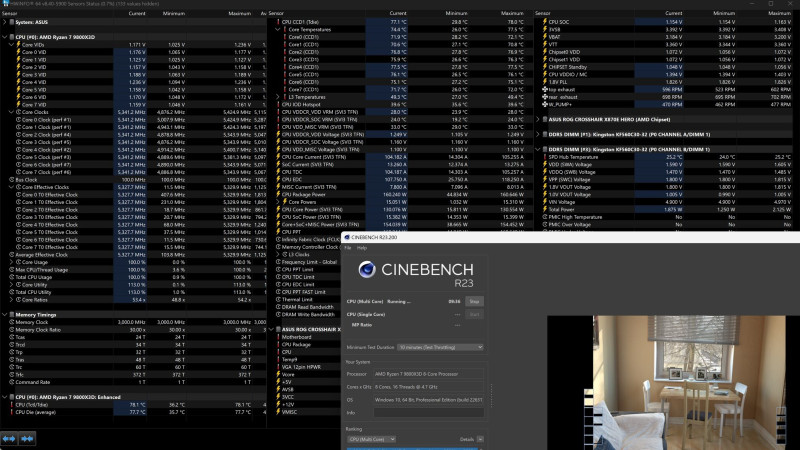This screenshot has height=450, width=800.
Task: Click the thermometer icon beside SPD Hub Temperature
Action: pos(545,157)
